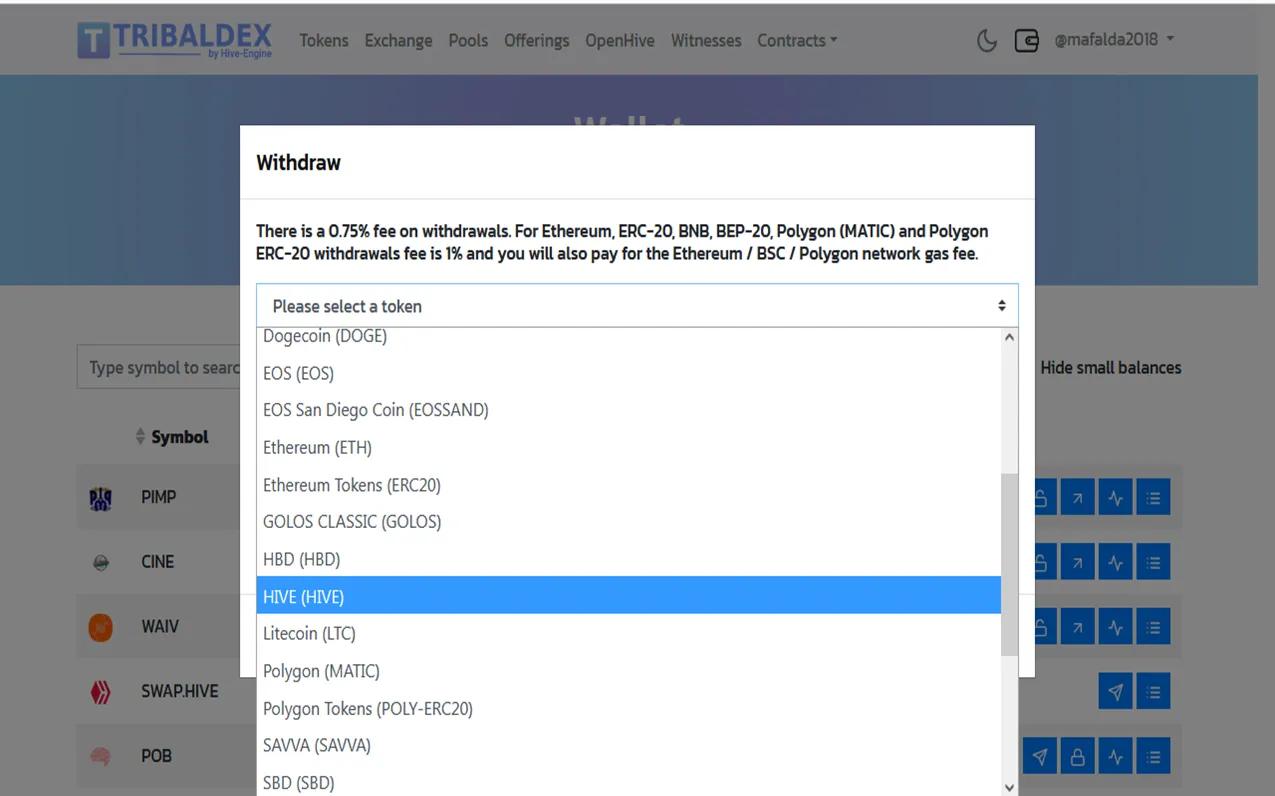Click PIMP symbol text
This screenshot has width=1275, height=796.
tap(158, 497)
